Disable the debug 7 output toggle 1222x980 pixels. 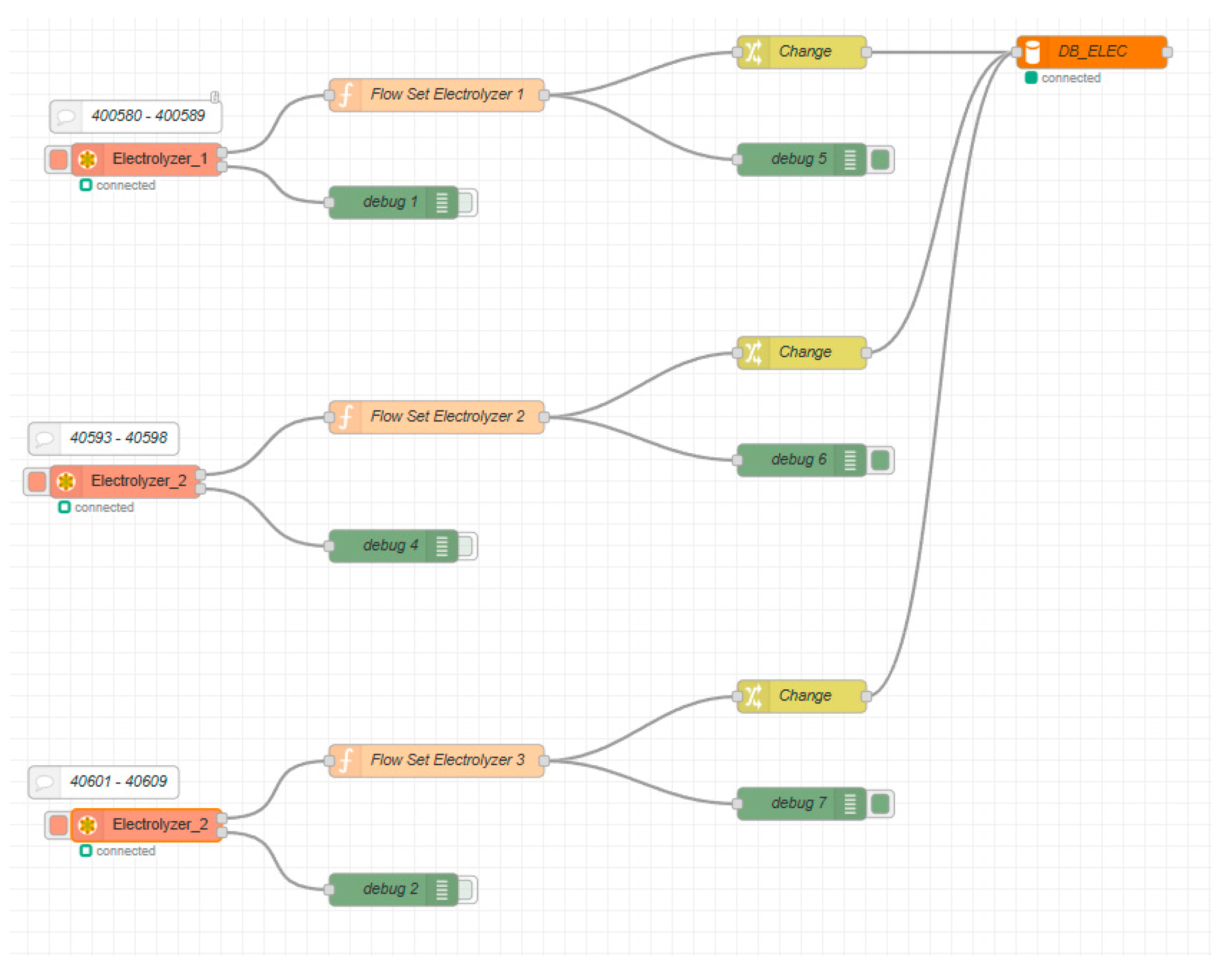(880, 804)
